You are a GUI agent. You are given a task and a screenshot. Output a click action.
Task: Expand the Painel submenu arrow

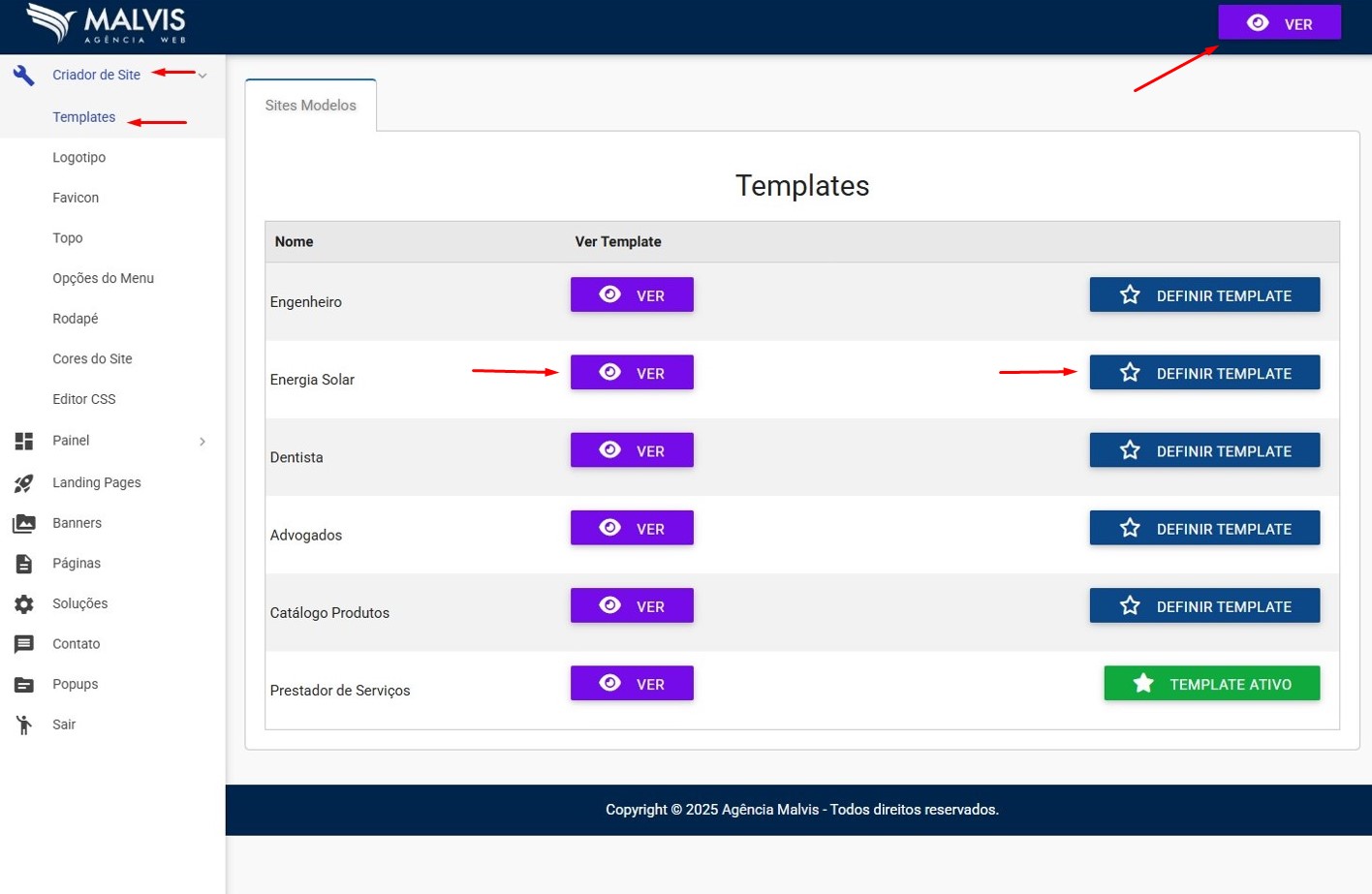point(203,442)
